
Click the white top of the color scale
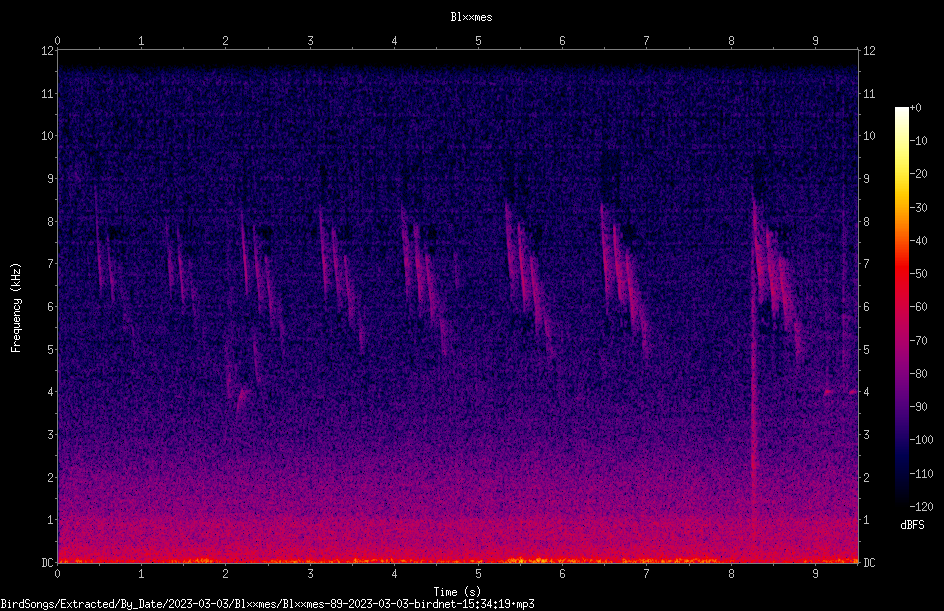(901, 112)
